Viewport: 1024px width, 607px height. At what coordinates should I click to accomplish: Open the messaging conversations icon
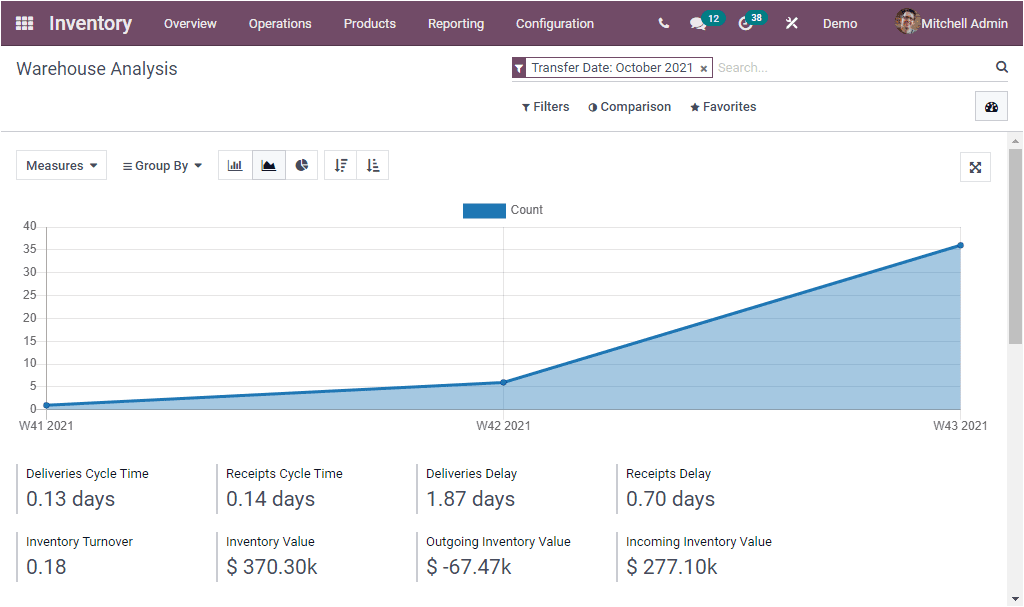[x=698, y=23]
